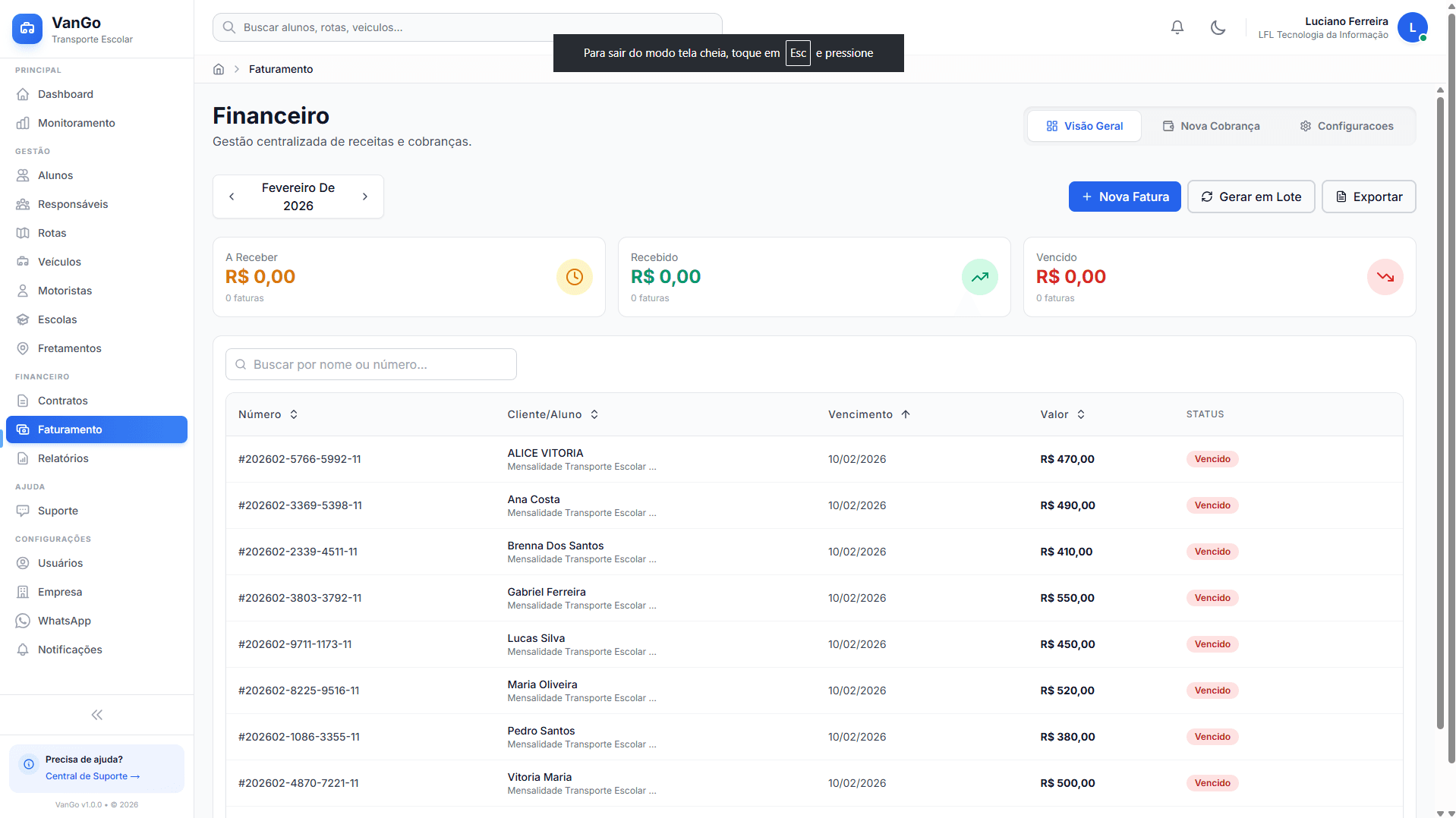Go to previous month with left arrow
Viewport: 1456px width, 818px height.
tap(232, 197)
